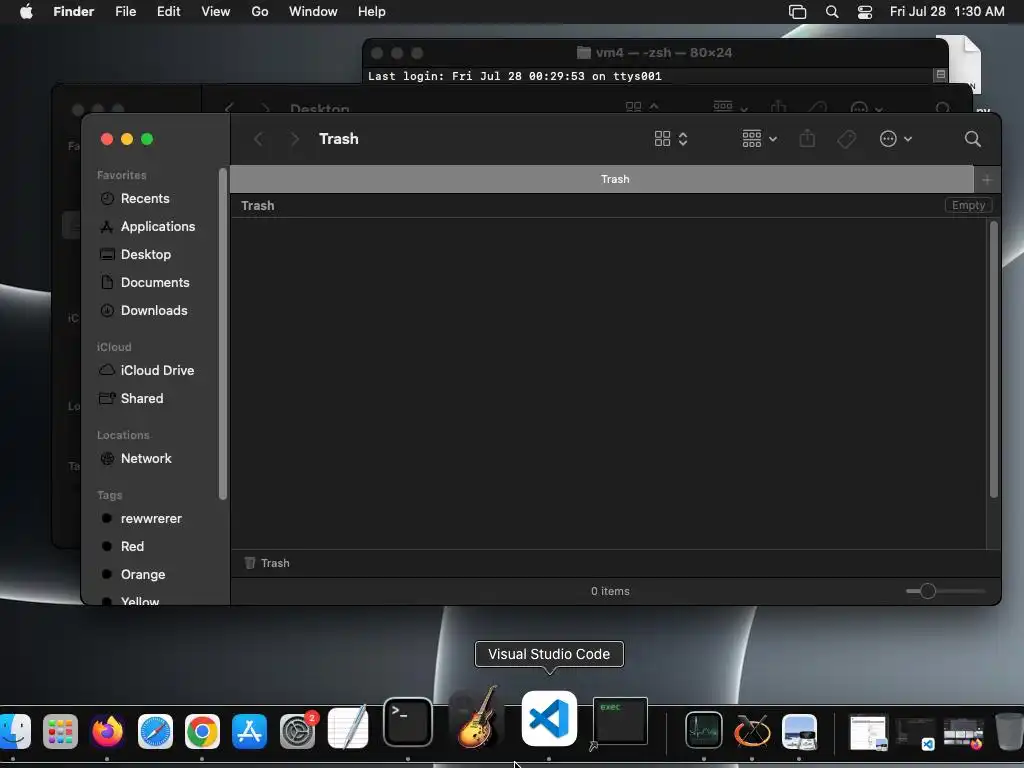Click the Stage Manager icon in menu bar

pos(797,12)
